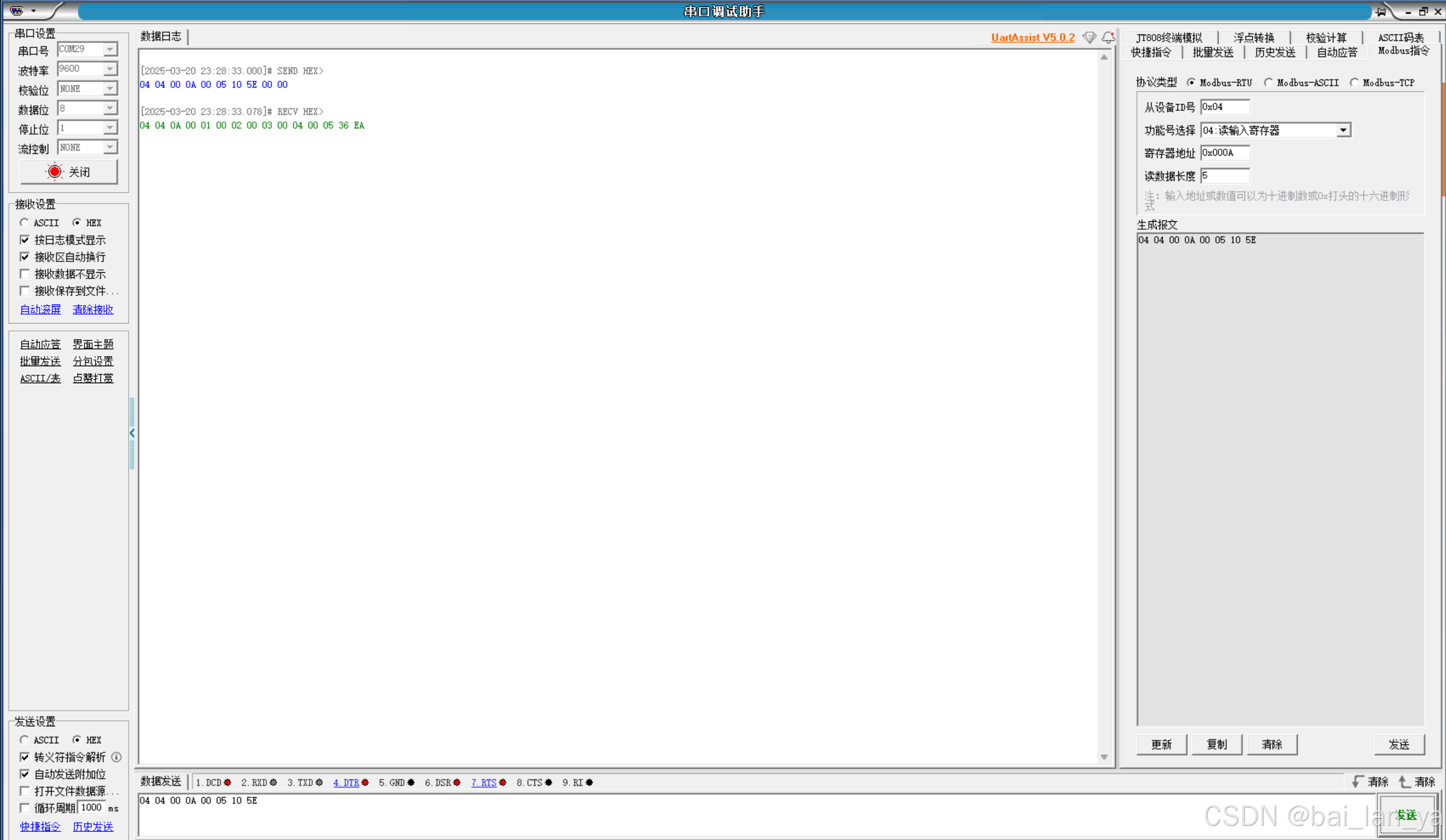
Task: Enable 接收数据不显示 checkbox
Action: point(25,274)
